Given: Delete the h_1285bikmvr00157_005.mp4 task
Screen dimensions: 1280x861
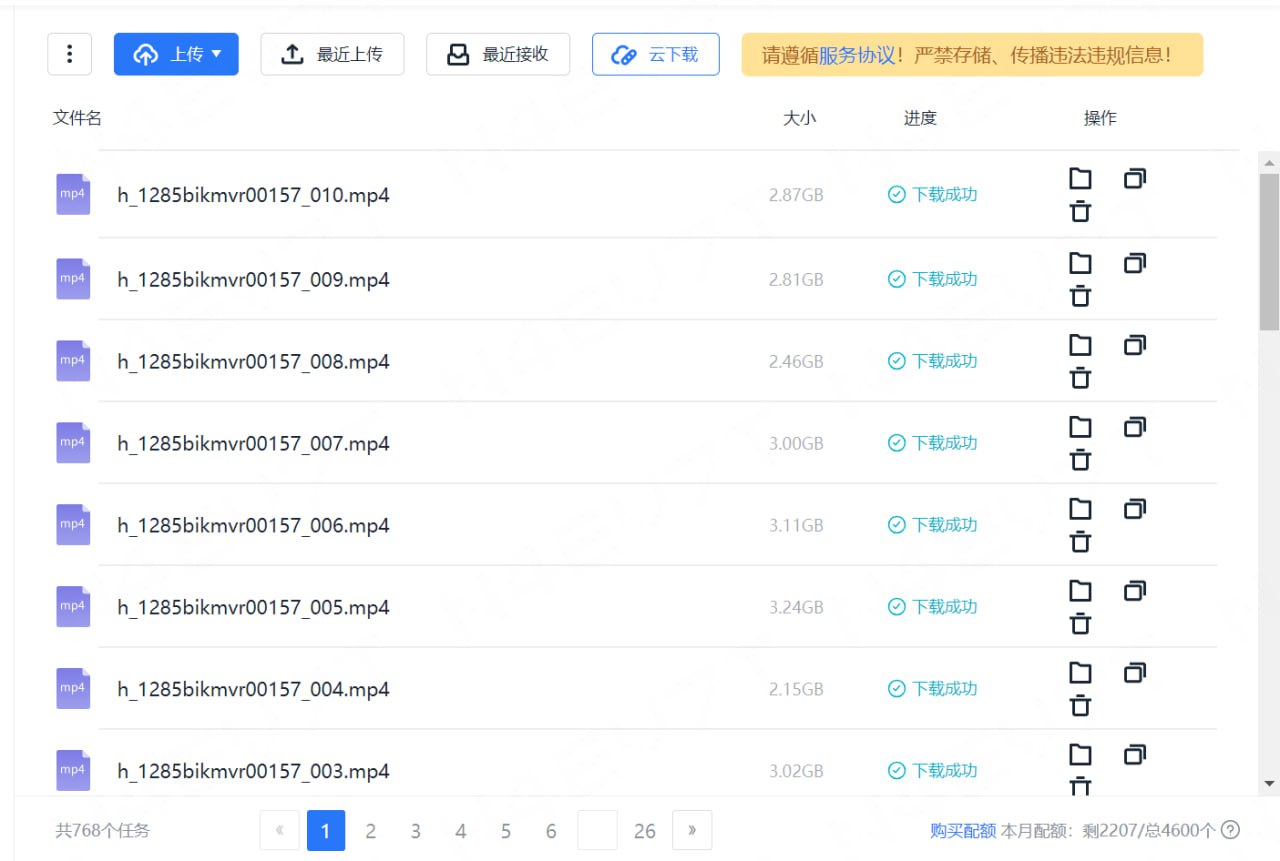Looking at the screenshot, I should click(x=1080, y=624).
